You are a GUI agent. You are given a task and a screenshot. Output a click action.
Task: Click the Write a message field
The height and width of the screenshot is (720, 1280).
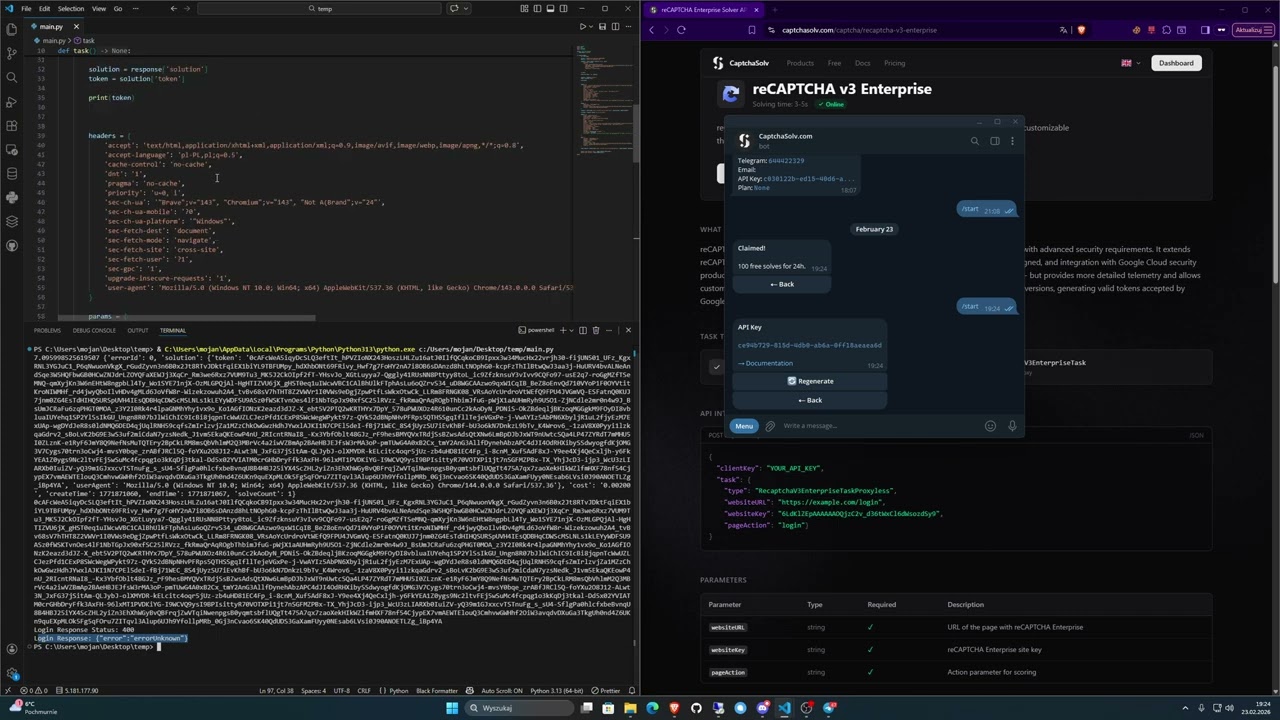(881, 426)
